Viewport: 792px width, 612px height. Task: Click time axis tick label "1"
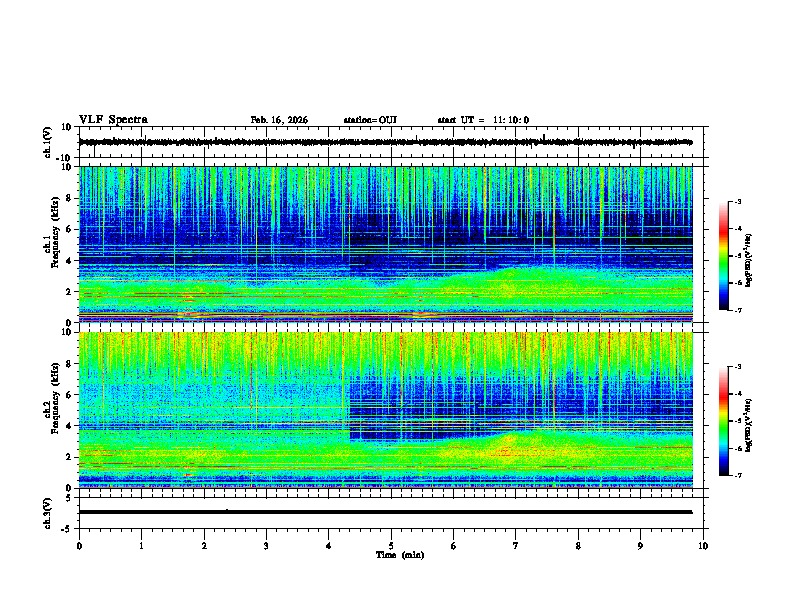(x=141, y=546)
